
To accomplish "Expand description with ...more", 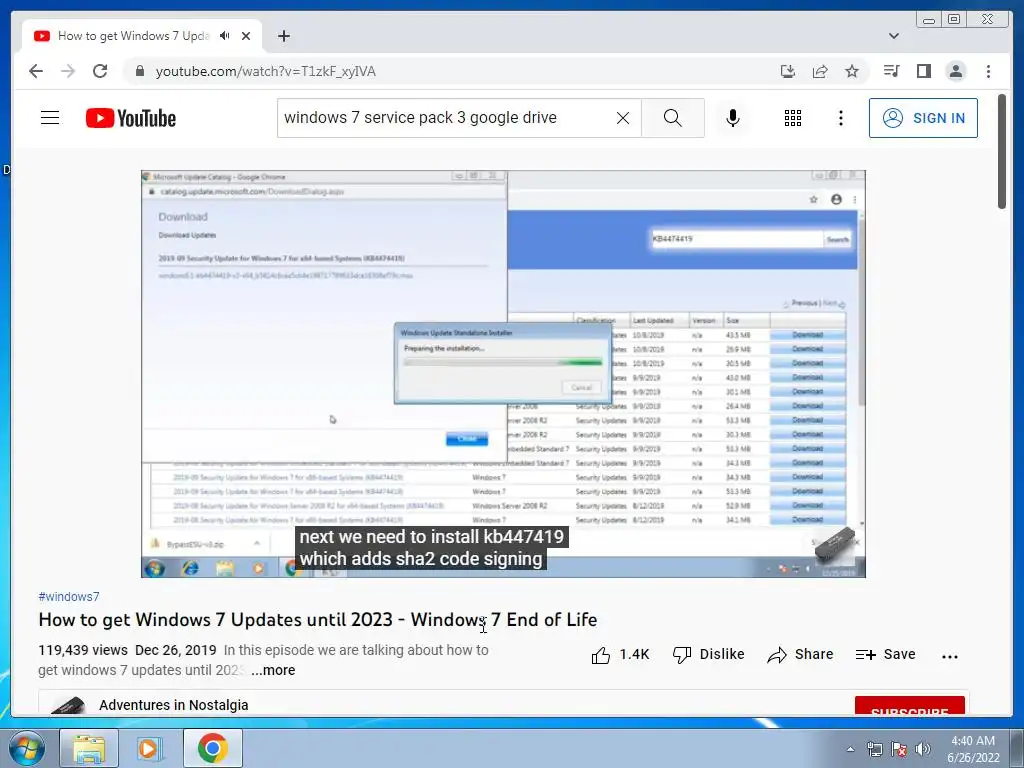I will [273, 670].
